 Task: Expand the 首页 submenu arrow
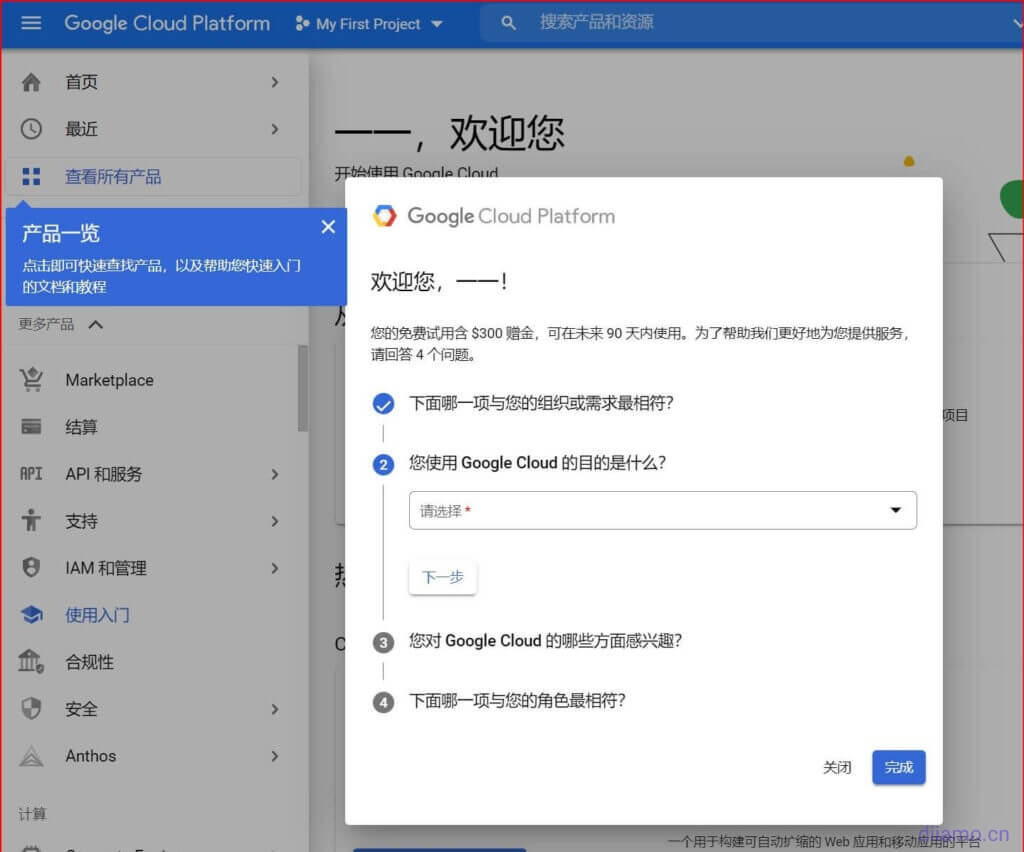click(275, 82)
